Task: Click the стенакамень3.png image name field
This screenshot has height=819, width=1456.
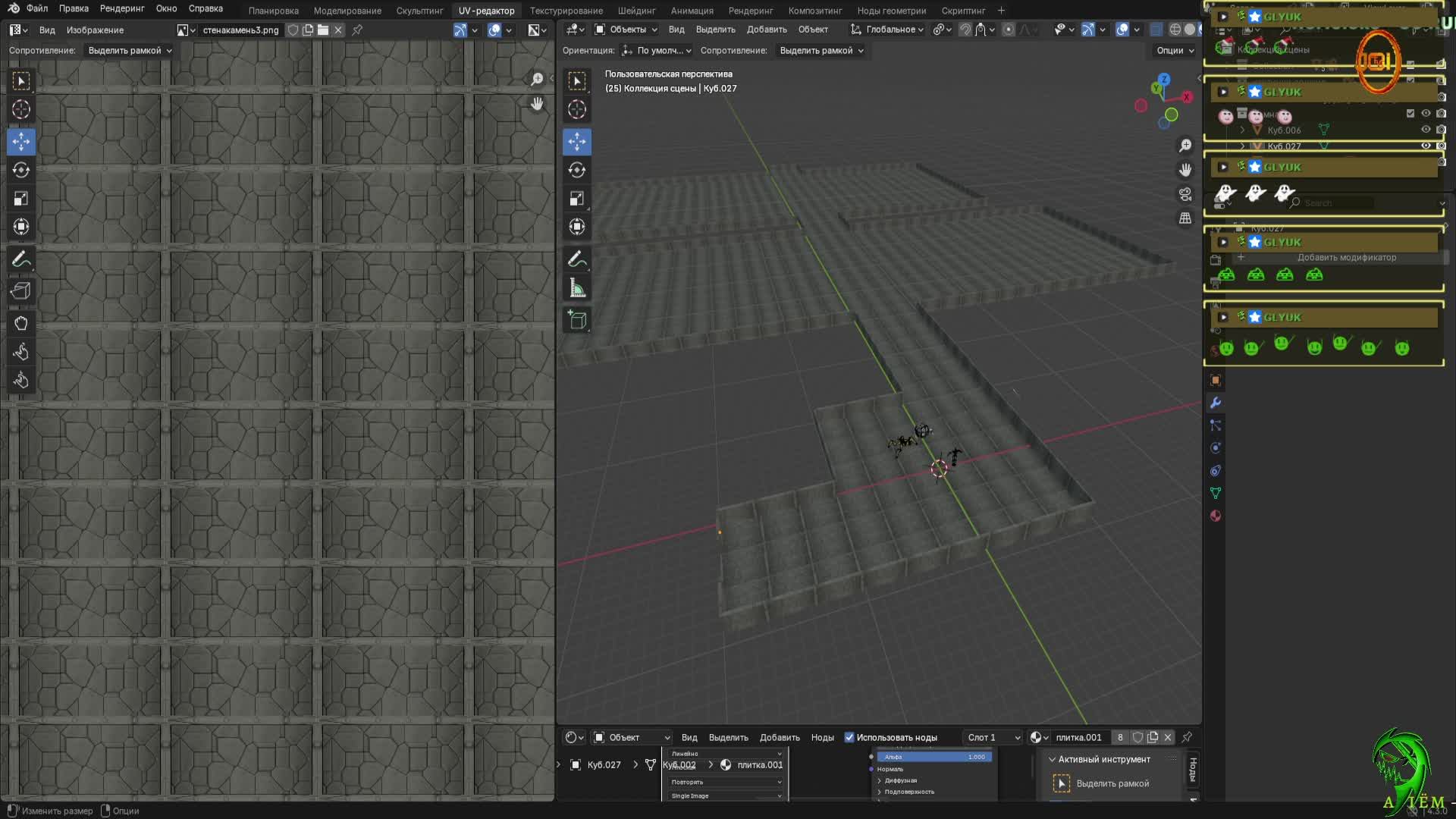Action: [240, 30]
